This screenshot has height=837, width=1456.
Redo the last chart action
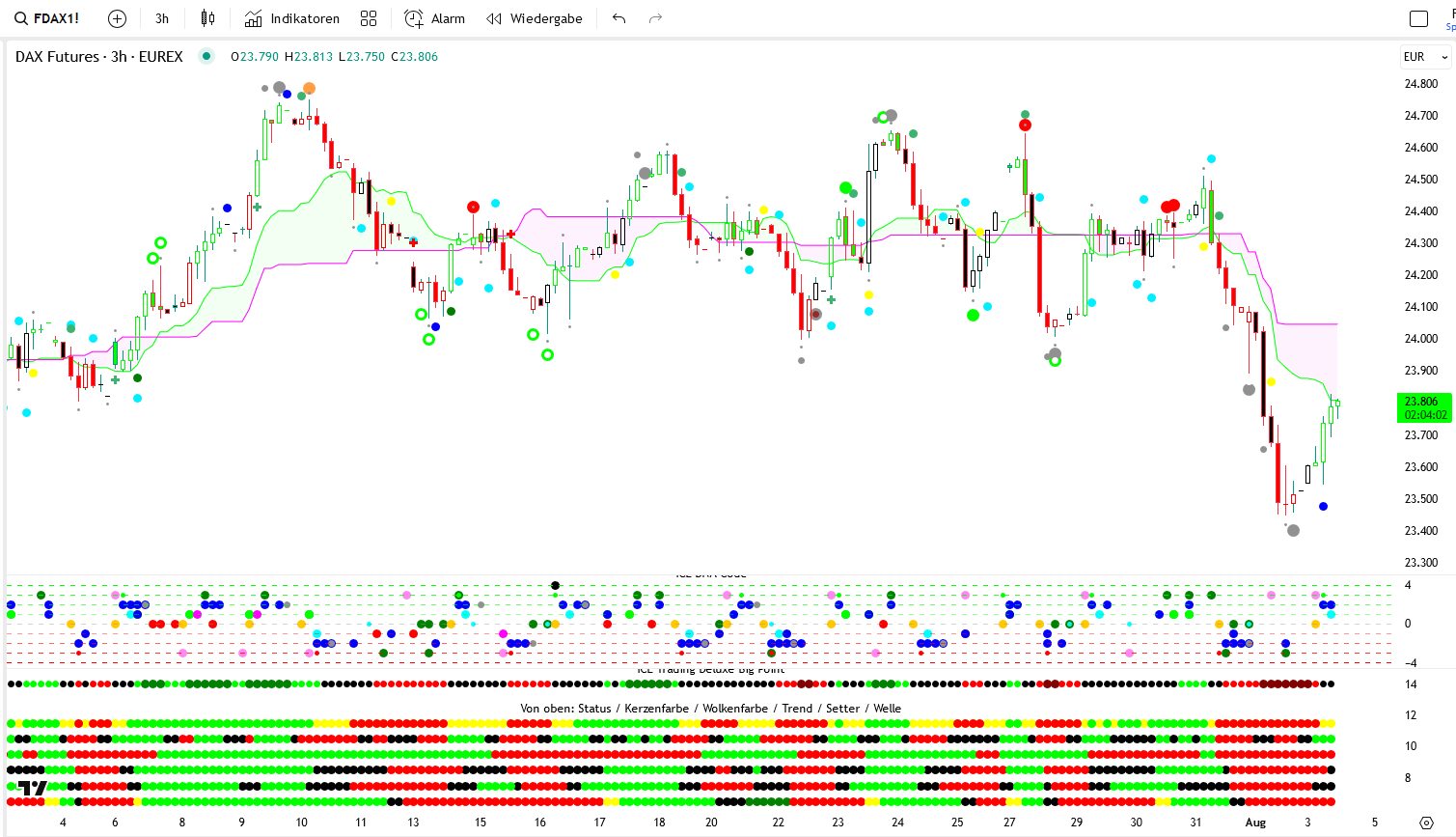click(x=656, y=18)
